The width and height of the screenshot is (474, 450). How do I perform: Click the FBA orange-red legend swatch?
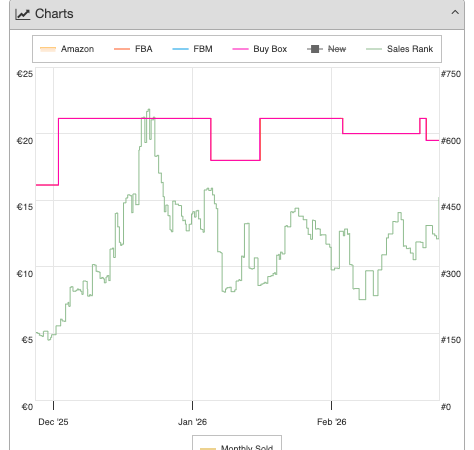click(122, 49)
